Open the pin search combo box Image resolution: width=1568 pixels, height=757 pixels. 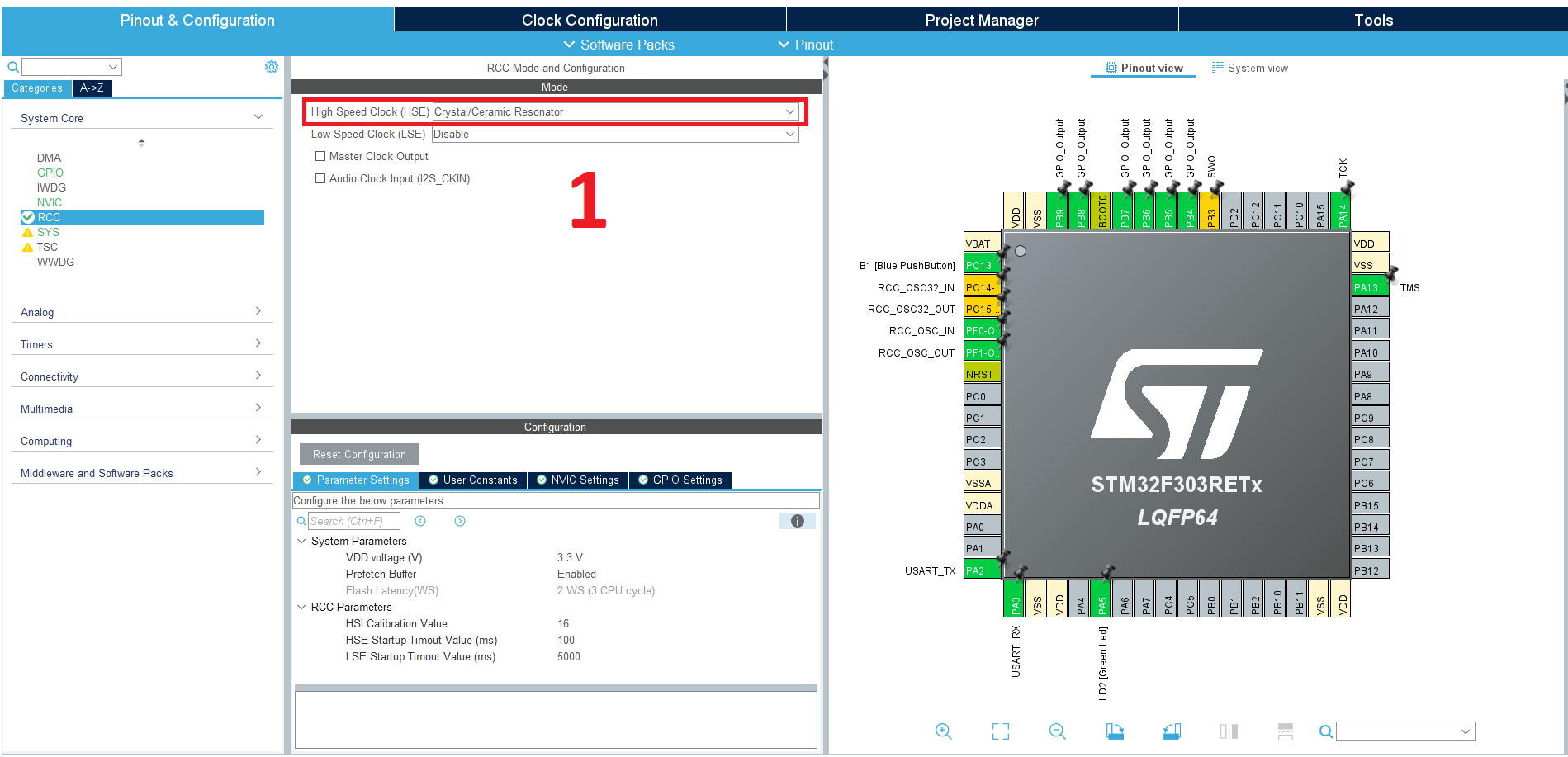pos(1405,731)
